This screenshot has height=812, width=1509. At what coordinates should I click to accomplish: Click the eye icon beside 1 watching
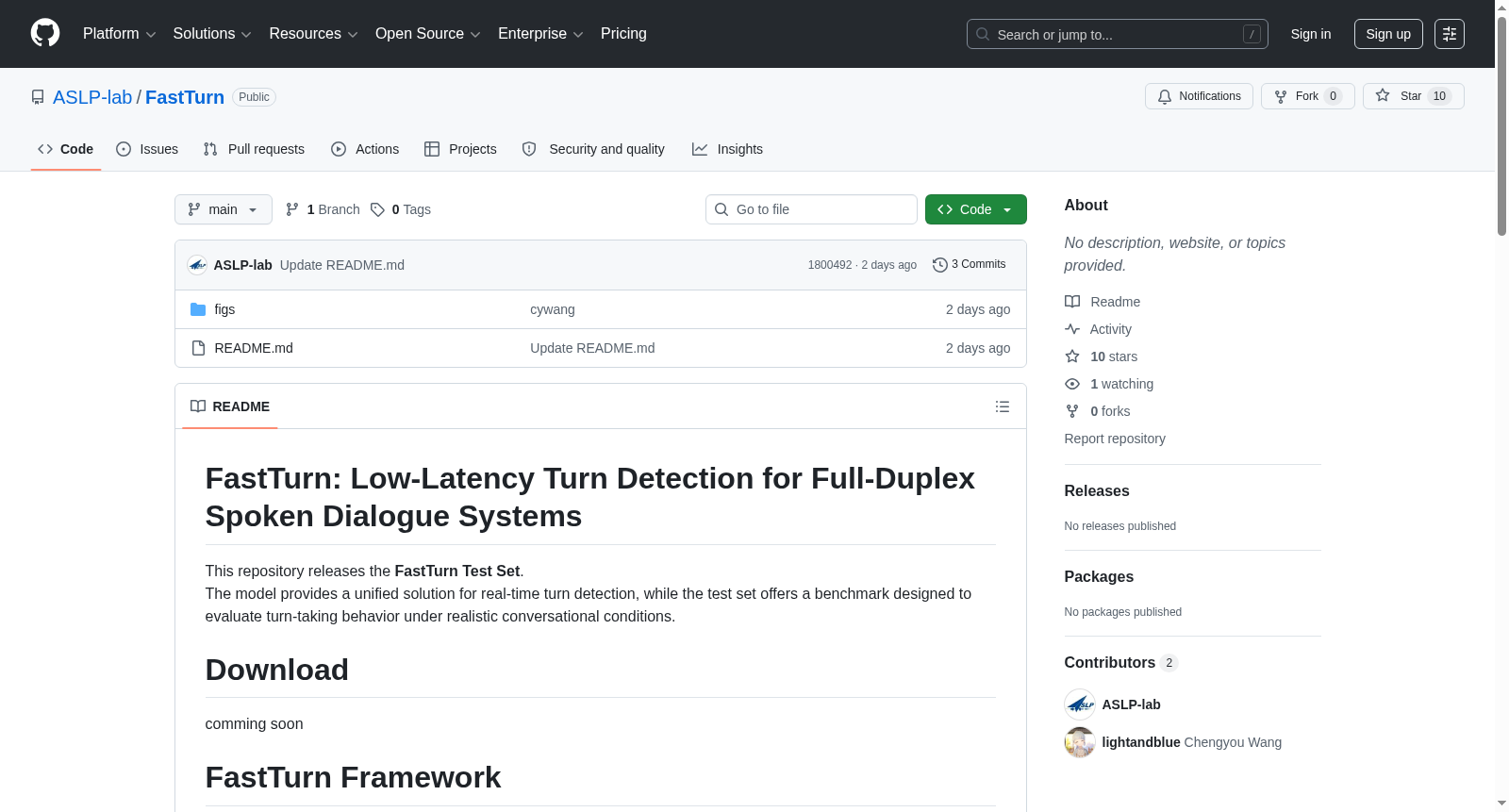click(x=1072, y=384)
